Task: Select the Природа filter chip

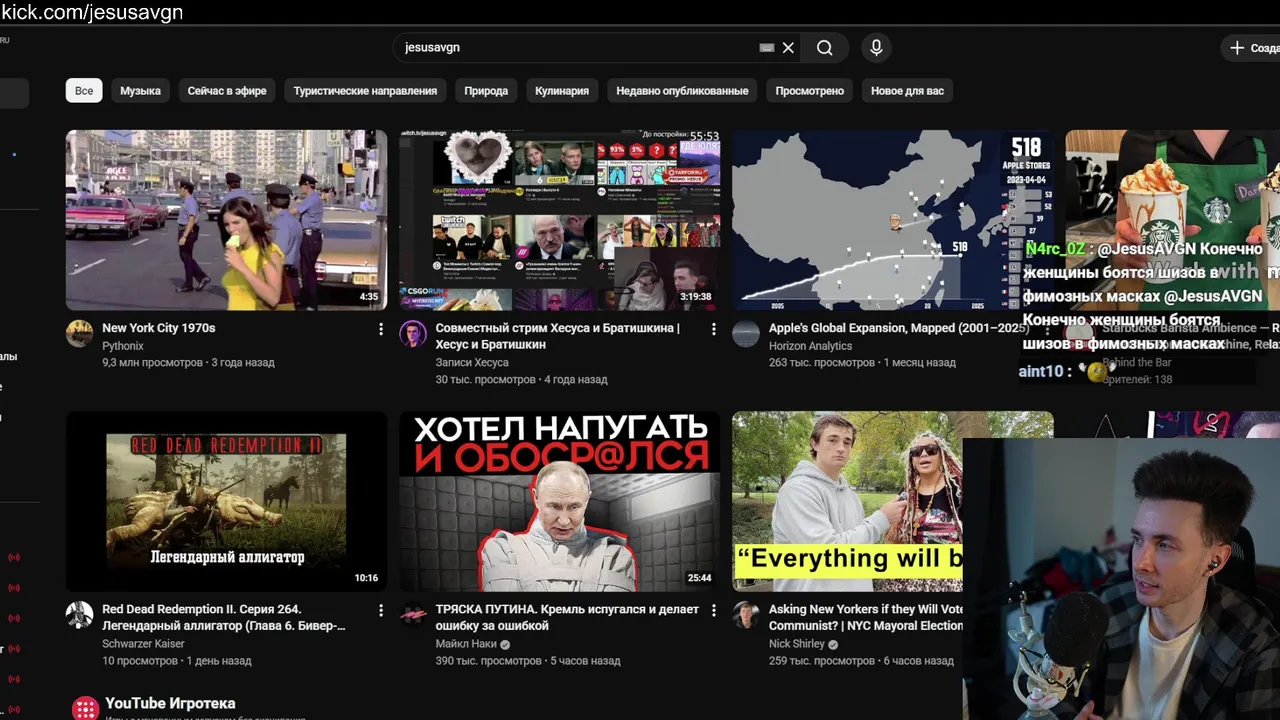Action: pos(486,90)
